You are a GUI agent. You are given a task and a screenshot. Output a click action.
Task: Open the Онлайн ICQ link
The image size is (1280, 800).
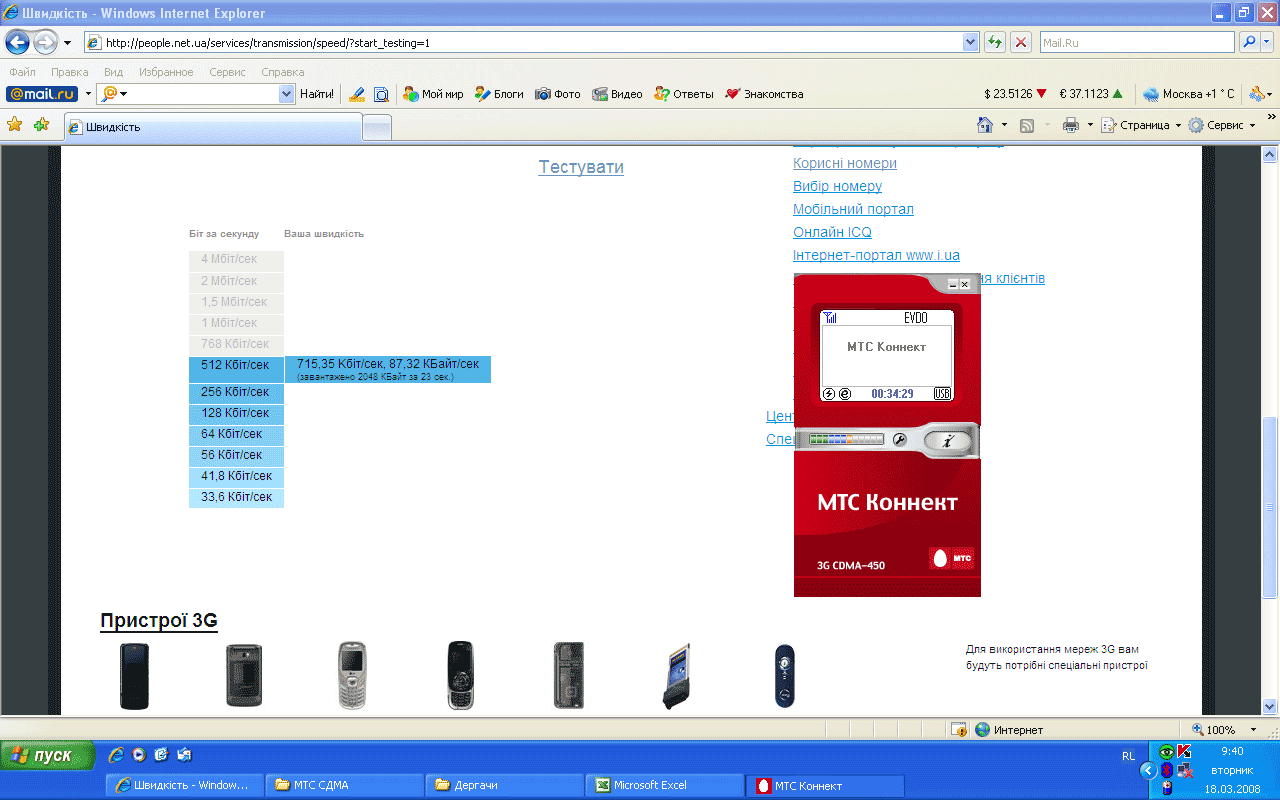(832, 232)
